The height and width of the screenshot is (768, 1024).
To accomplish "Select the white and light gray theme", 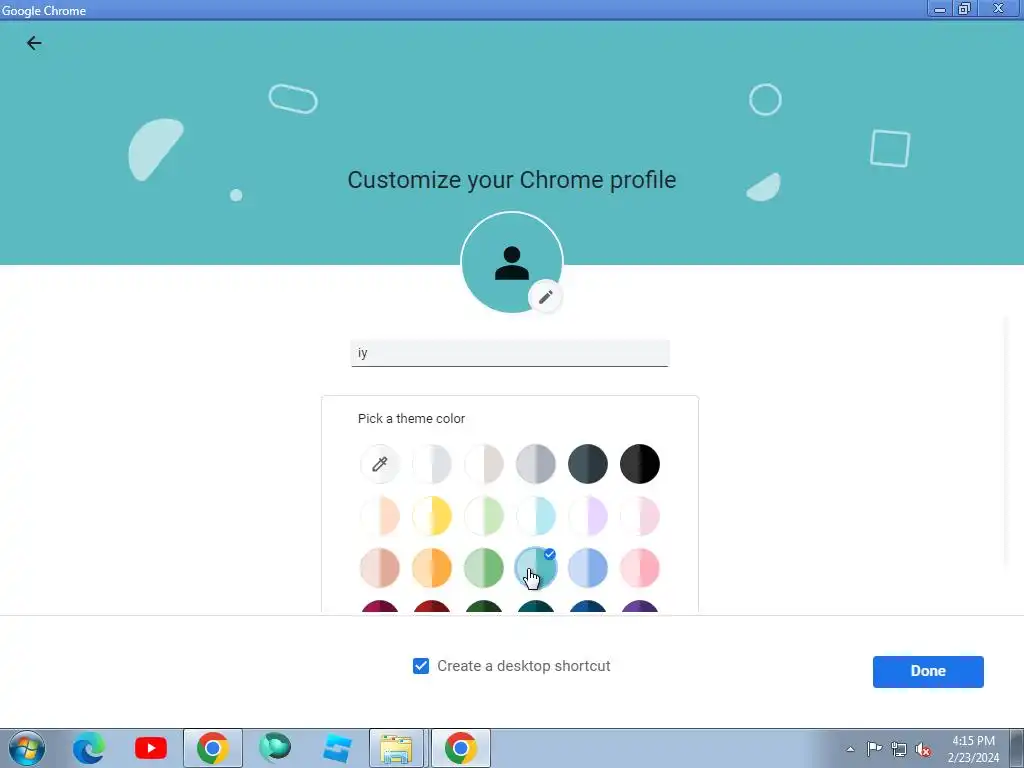I will 432,464.
